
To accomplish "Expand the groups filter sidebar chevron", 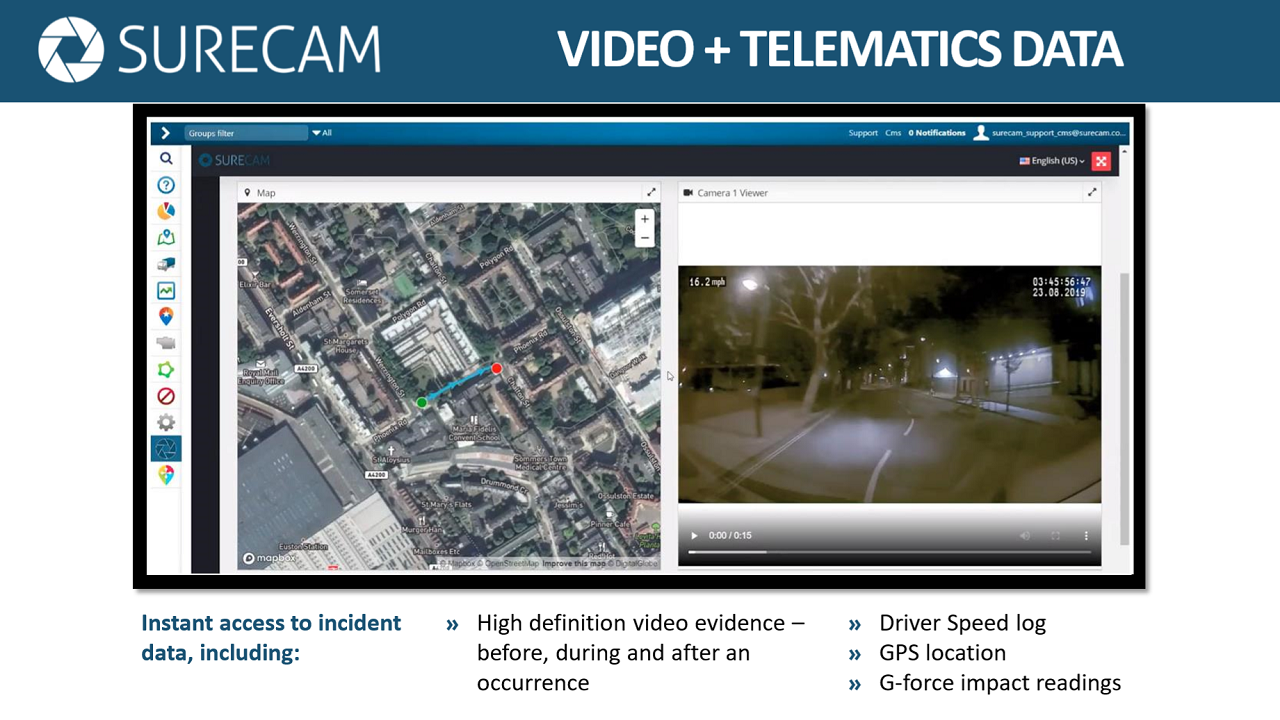I will pos(165,132).
